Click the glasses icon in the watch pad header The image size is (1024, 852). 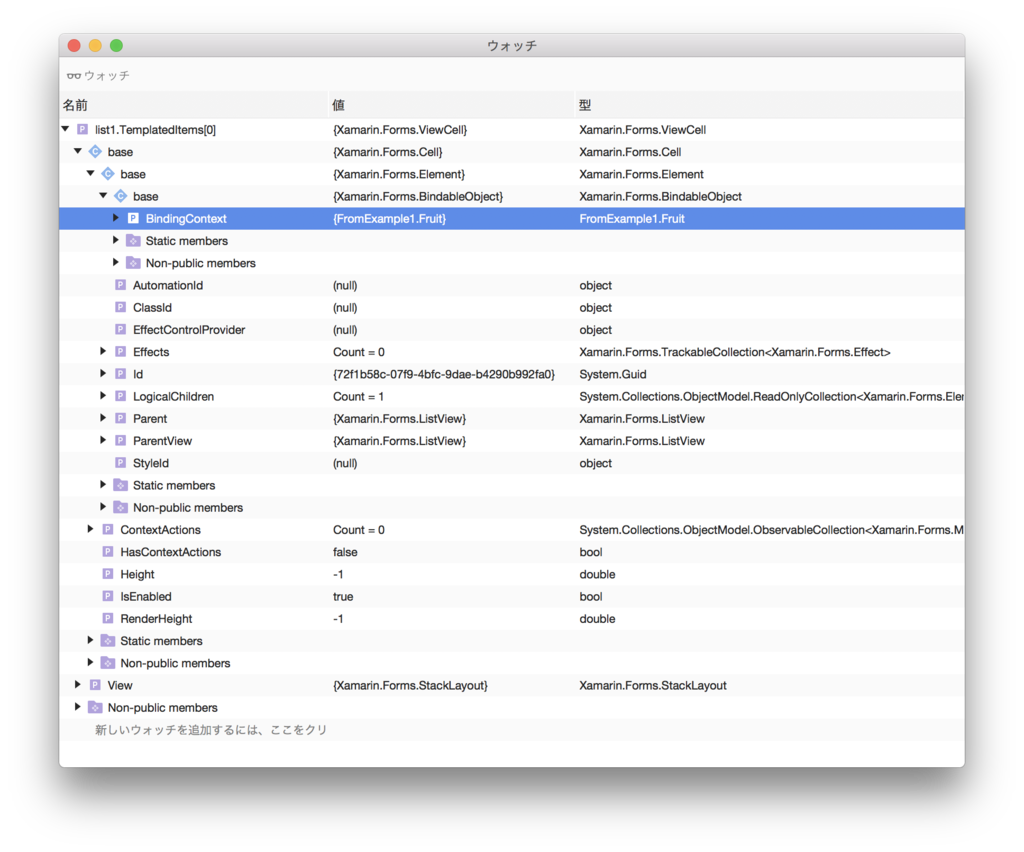point(74,76)
